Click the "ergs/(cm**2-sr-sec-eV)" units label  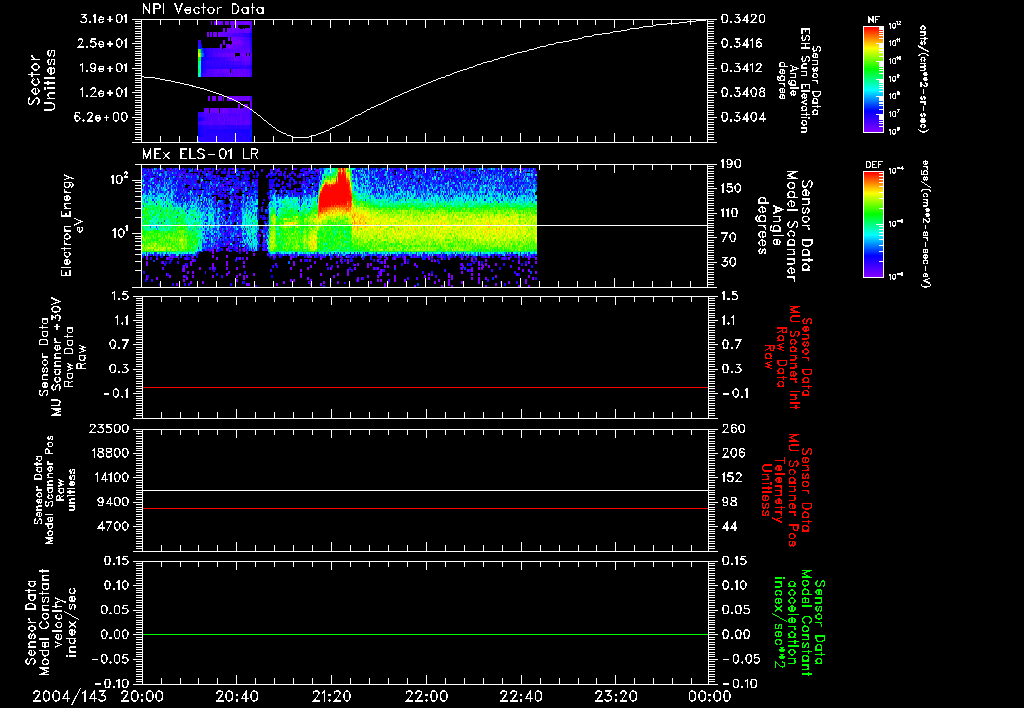[x=924, y=223]
